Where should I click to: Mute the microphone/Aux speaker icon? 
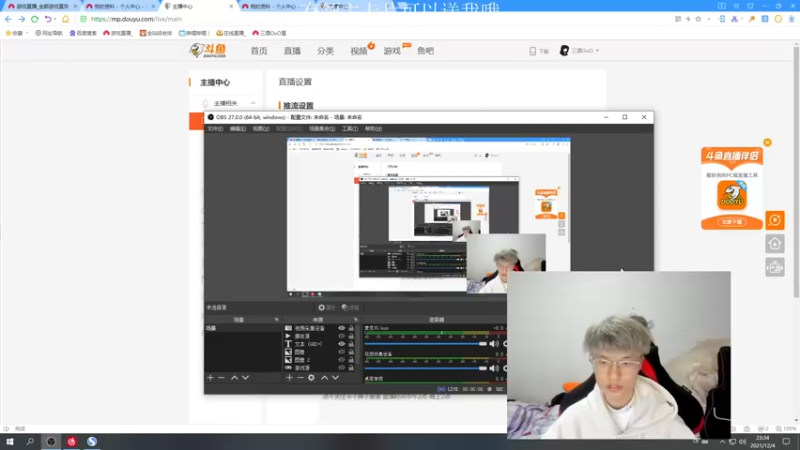[x=494, y=344]
